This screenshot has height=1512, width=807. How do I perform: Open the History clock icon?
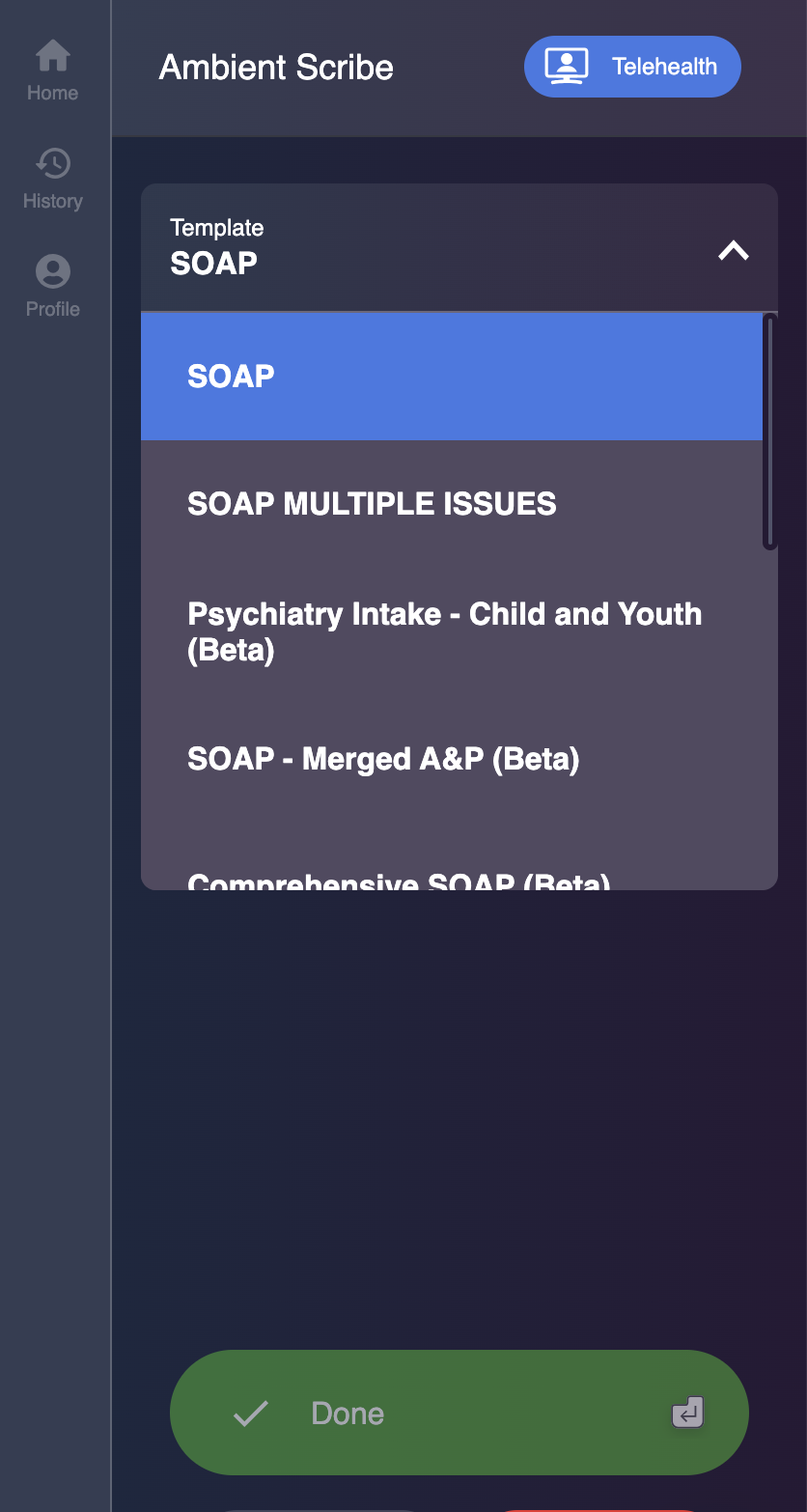(x=53, y=163)
